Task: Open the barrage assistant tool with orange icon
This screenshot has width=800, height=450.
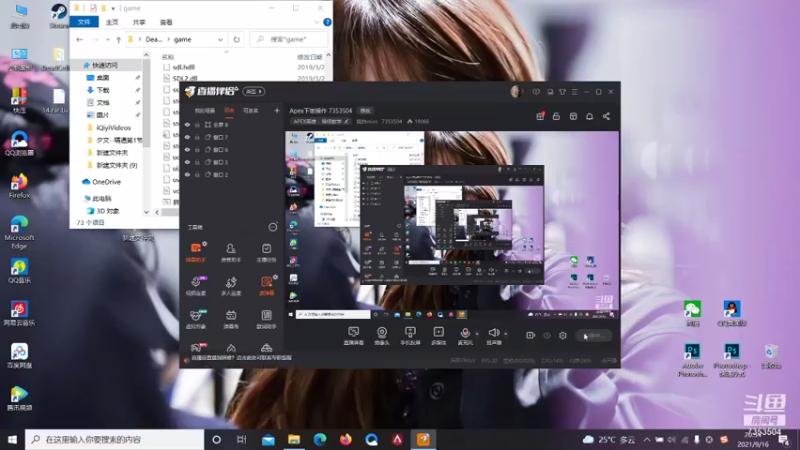Action: [196, 252]
